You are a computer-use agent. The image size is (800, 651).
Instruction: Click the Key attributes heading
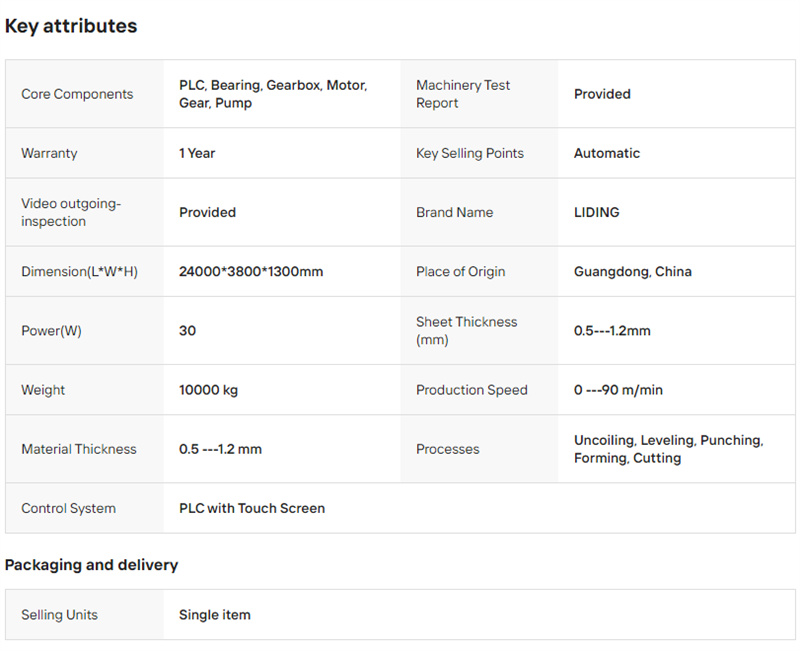pos(71,26)
